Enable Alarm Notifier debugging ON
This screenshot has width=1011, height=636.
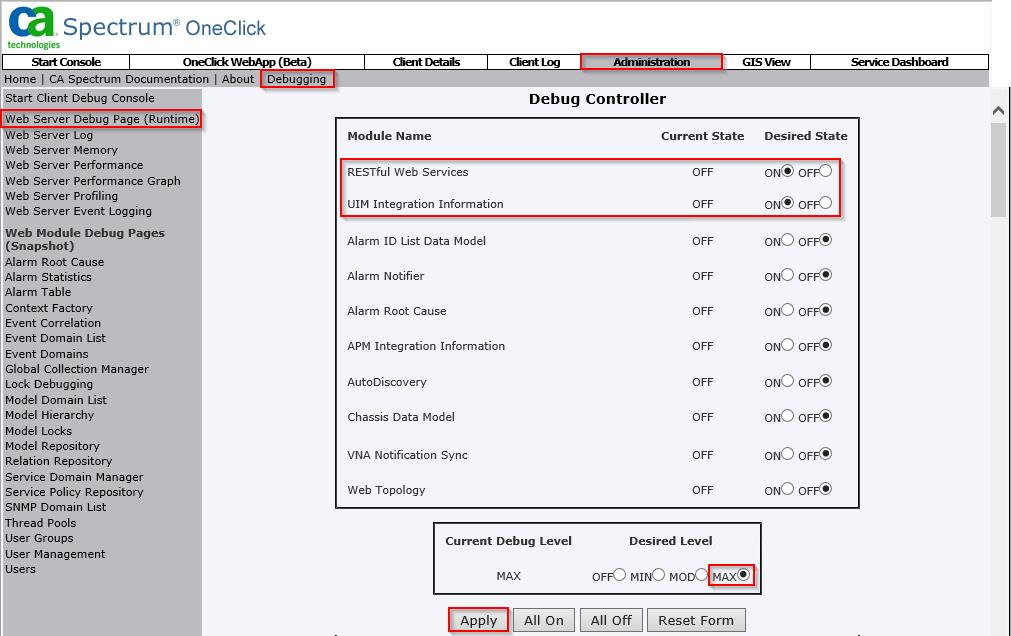pyautogui.click(x=787, y=275)
